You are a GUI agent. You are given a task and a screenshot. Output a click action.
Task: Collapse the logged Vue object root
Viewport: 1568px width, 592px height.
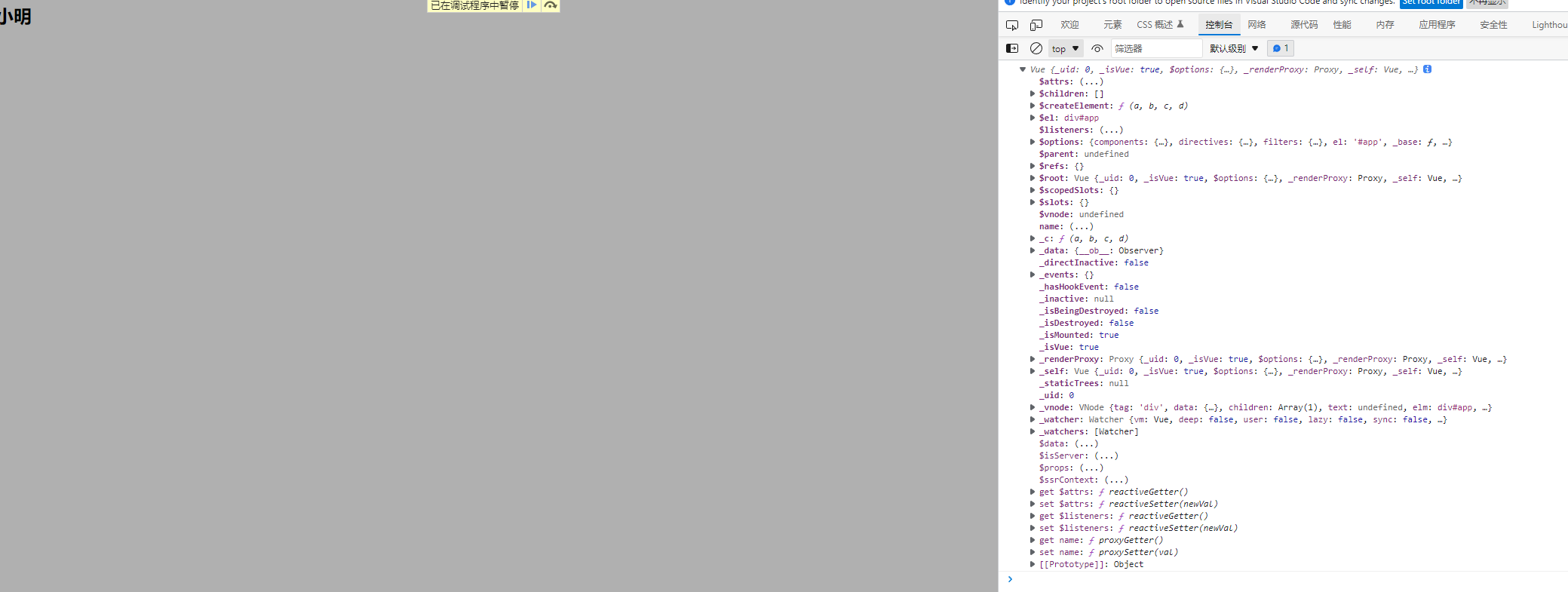pos(1023,69)
